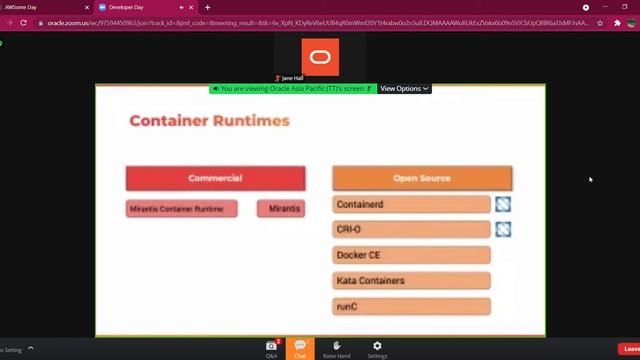Click the Docker CE entry

pyautogui.click(x=411, y=255)
